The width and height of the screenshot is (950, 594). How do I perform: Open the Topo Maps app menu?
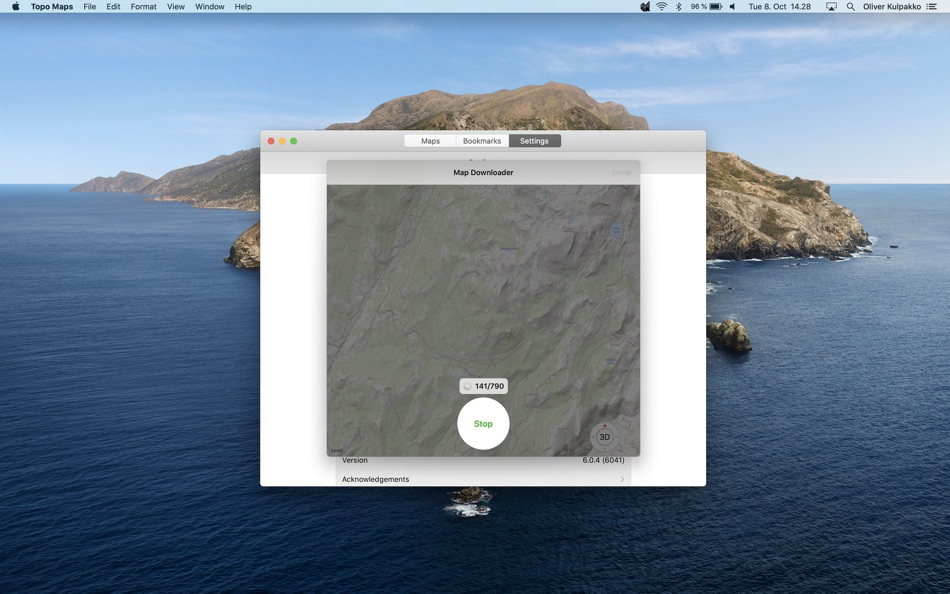[51, 7]
